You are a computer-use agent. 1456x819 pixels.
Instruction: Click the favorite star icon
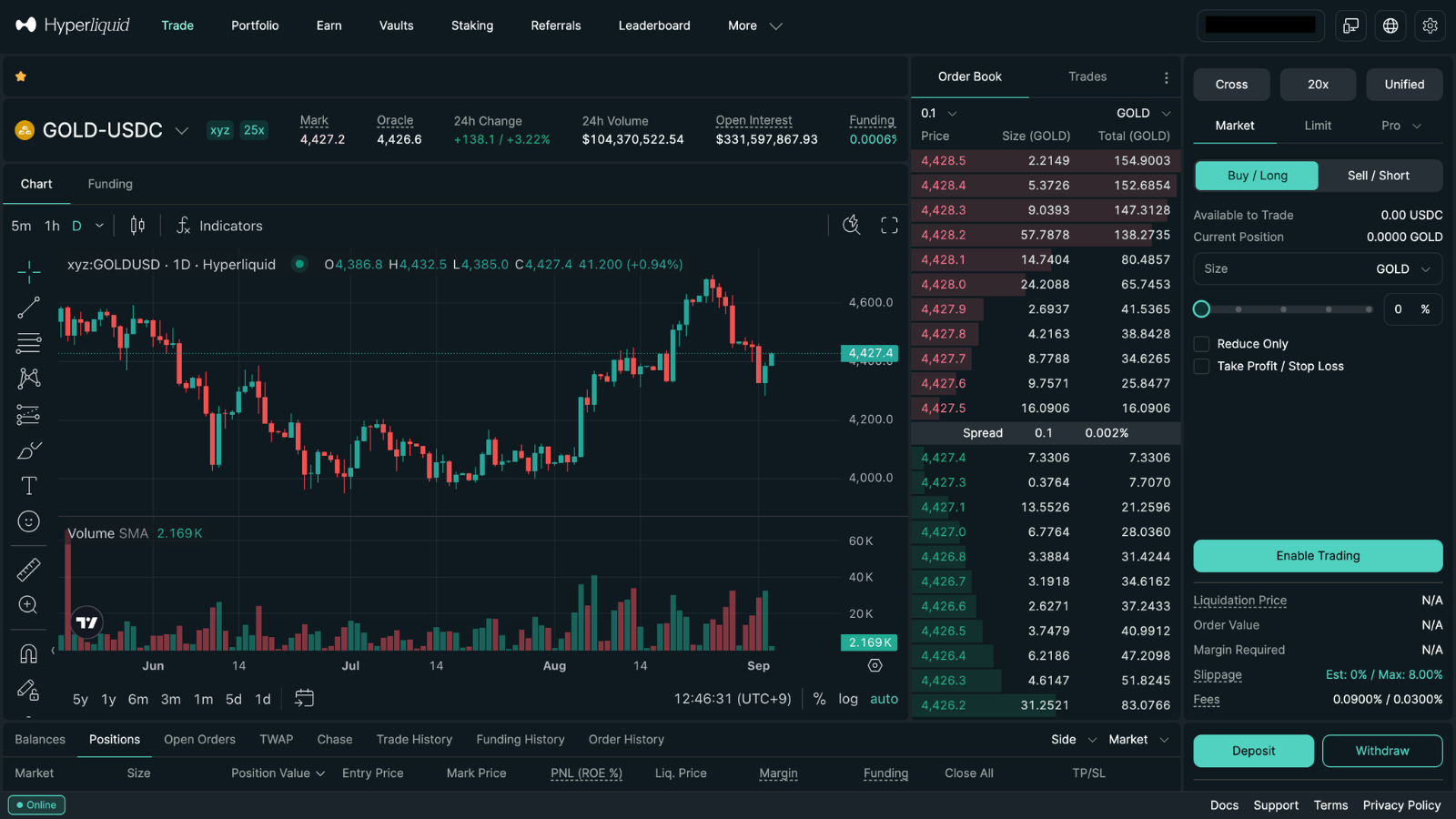21,76
